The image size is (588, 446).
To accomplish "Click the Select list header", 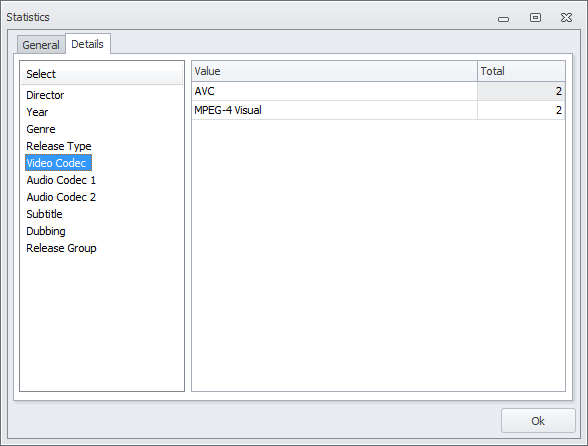I will [101, 74].
